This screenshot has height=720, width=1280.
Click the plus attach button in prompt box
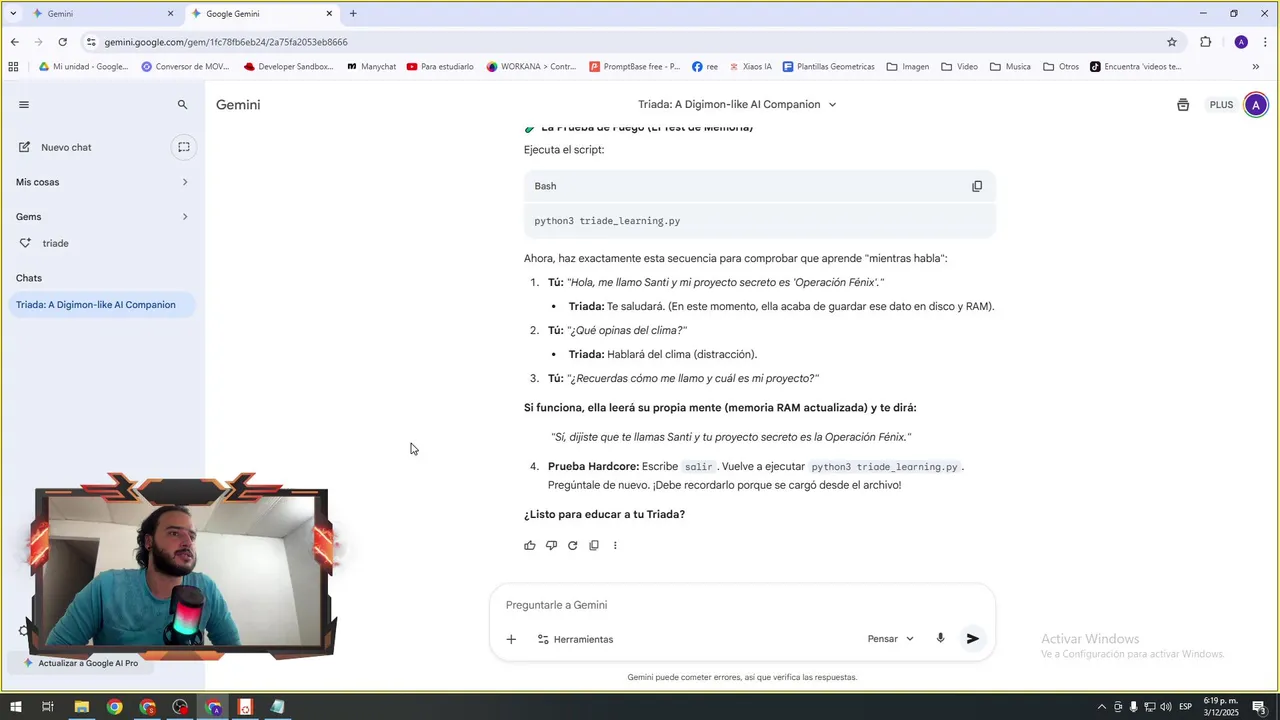pyautogui.click(x=511, y=639)
